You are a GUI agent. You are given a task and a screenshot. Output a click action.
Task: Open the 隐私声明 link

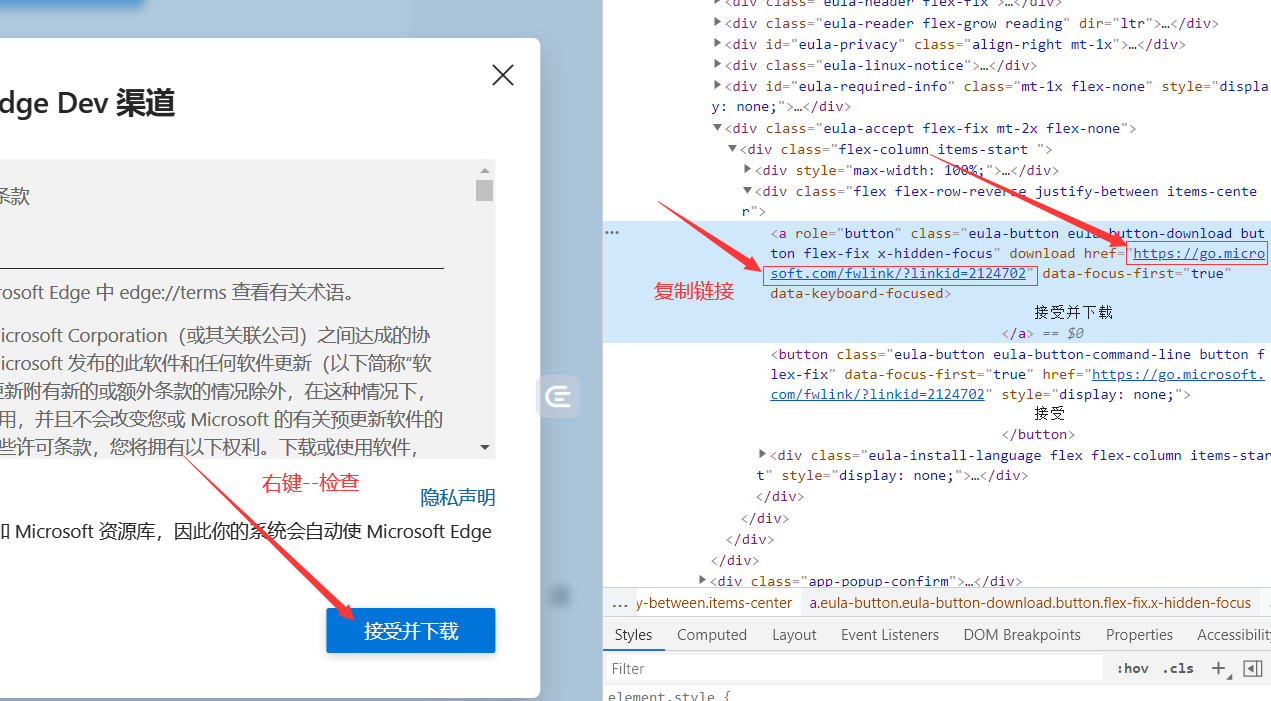[458, 497]
